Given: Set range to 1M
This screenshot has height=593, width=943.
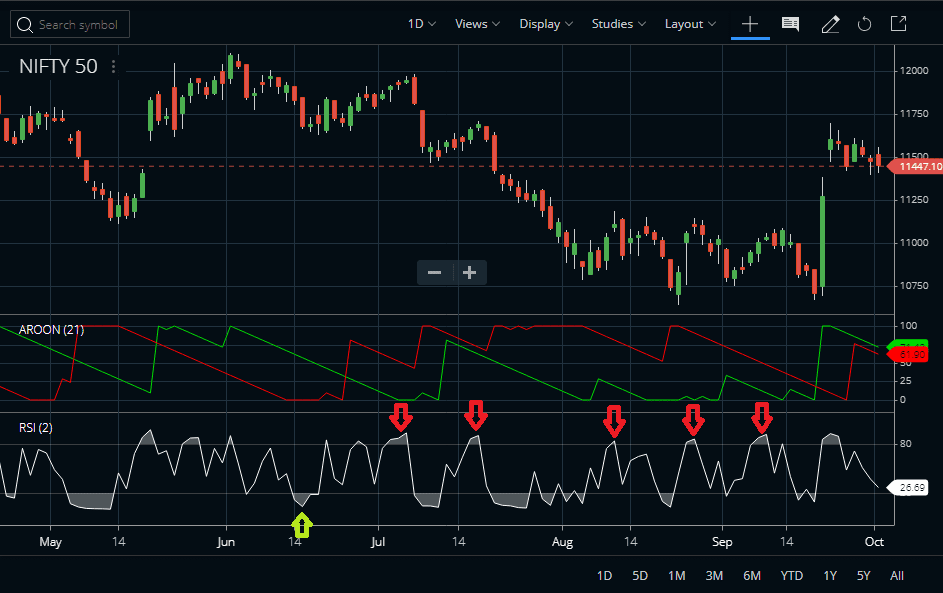Looking at the screenshot, I should tap(677, 576).
